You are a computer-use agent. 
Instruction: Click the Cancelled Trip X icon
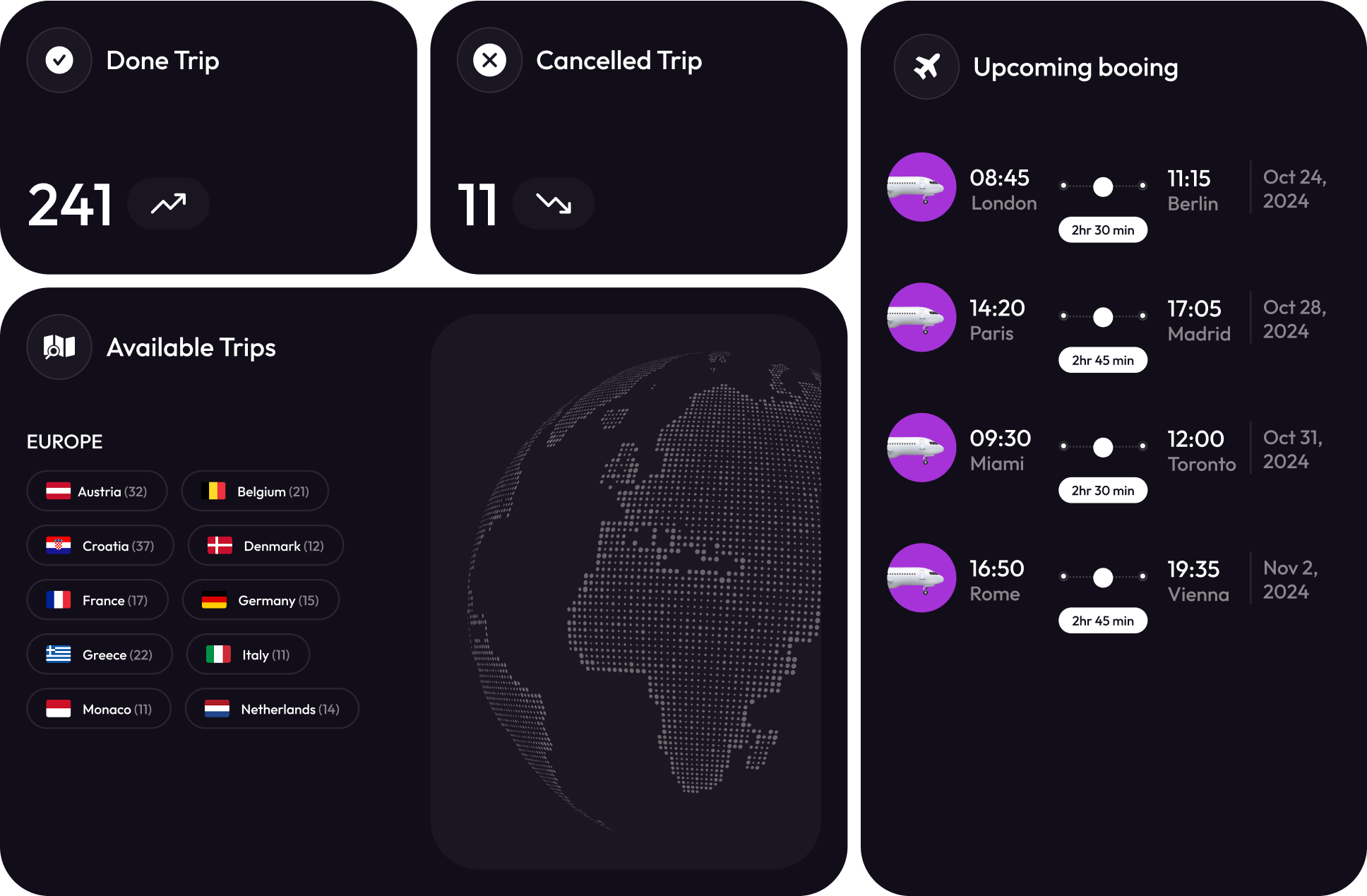[x=489, y=60]
